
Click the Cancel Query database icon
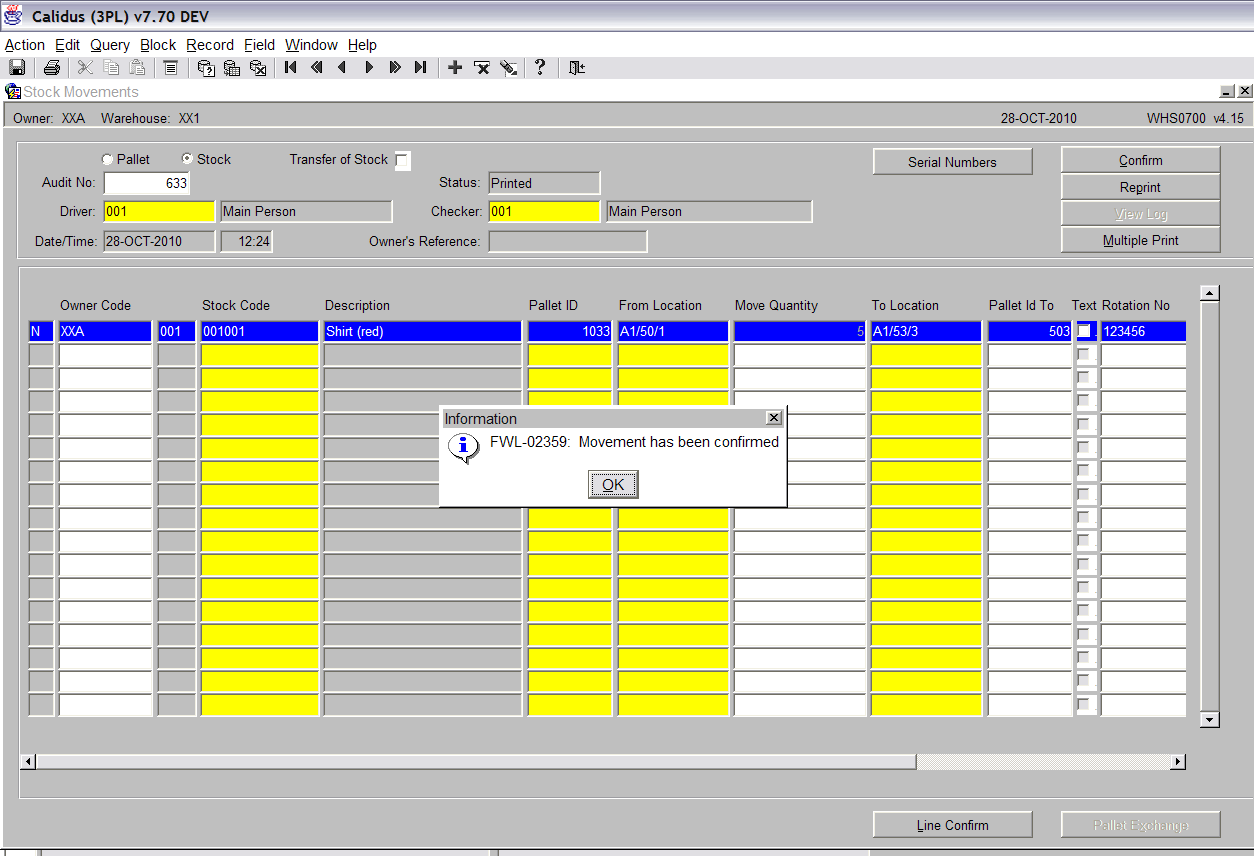coord(258,67)
